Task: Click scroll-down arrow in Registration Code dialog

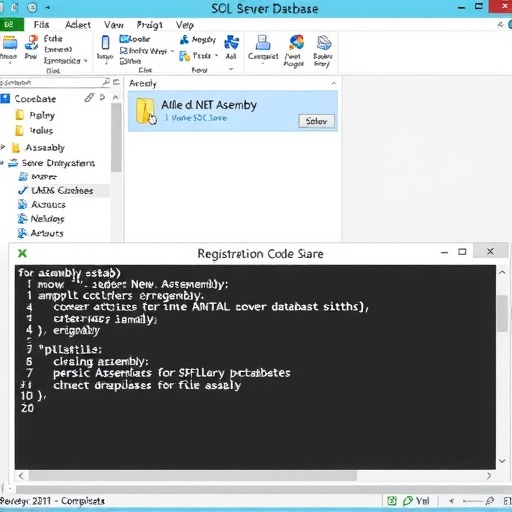Action: (x=502, y=461)
